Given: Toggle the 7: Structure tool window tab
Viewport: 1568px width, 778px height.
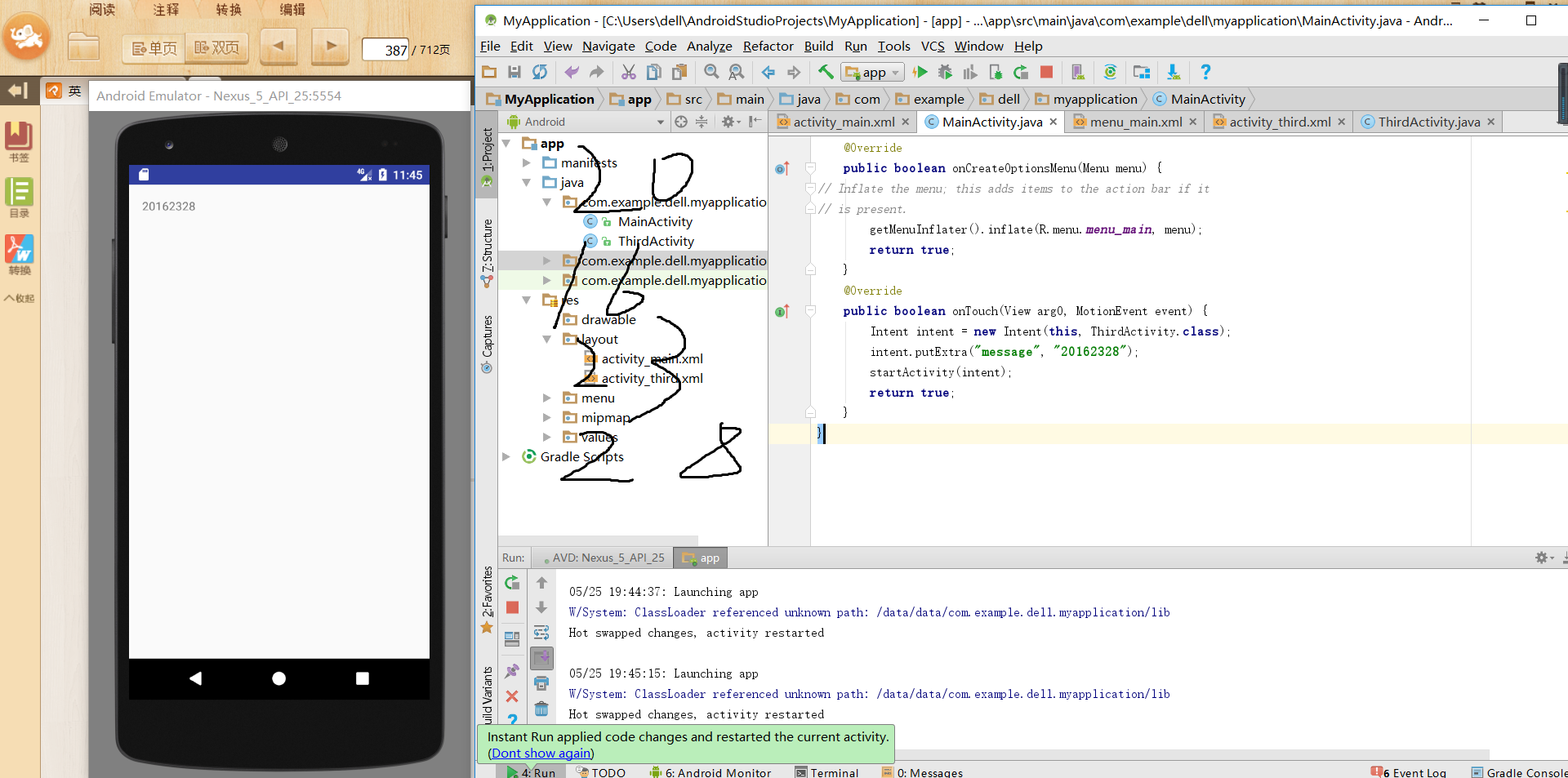Looking at the screenshot, I should click(x=487, y=253).
